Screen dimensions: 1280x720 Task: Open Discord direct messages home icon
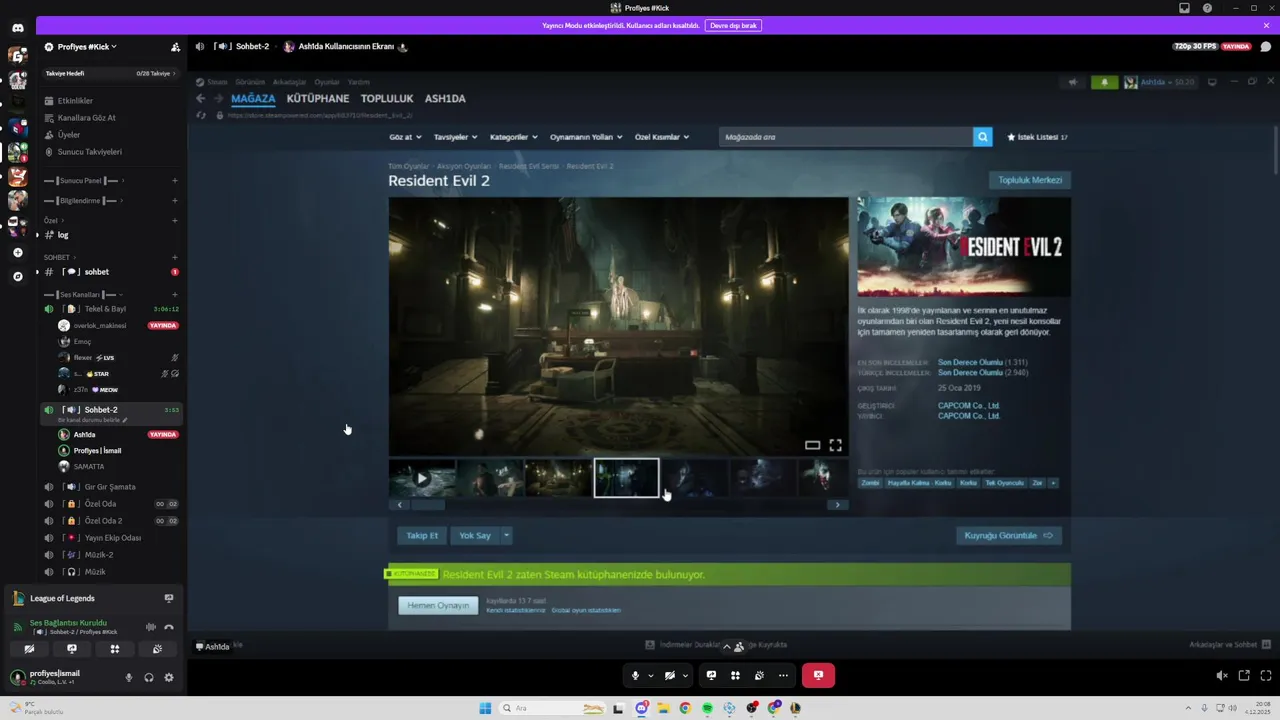[17, 28]
